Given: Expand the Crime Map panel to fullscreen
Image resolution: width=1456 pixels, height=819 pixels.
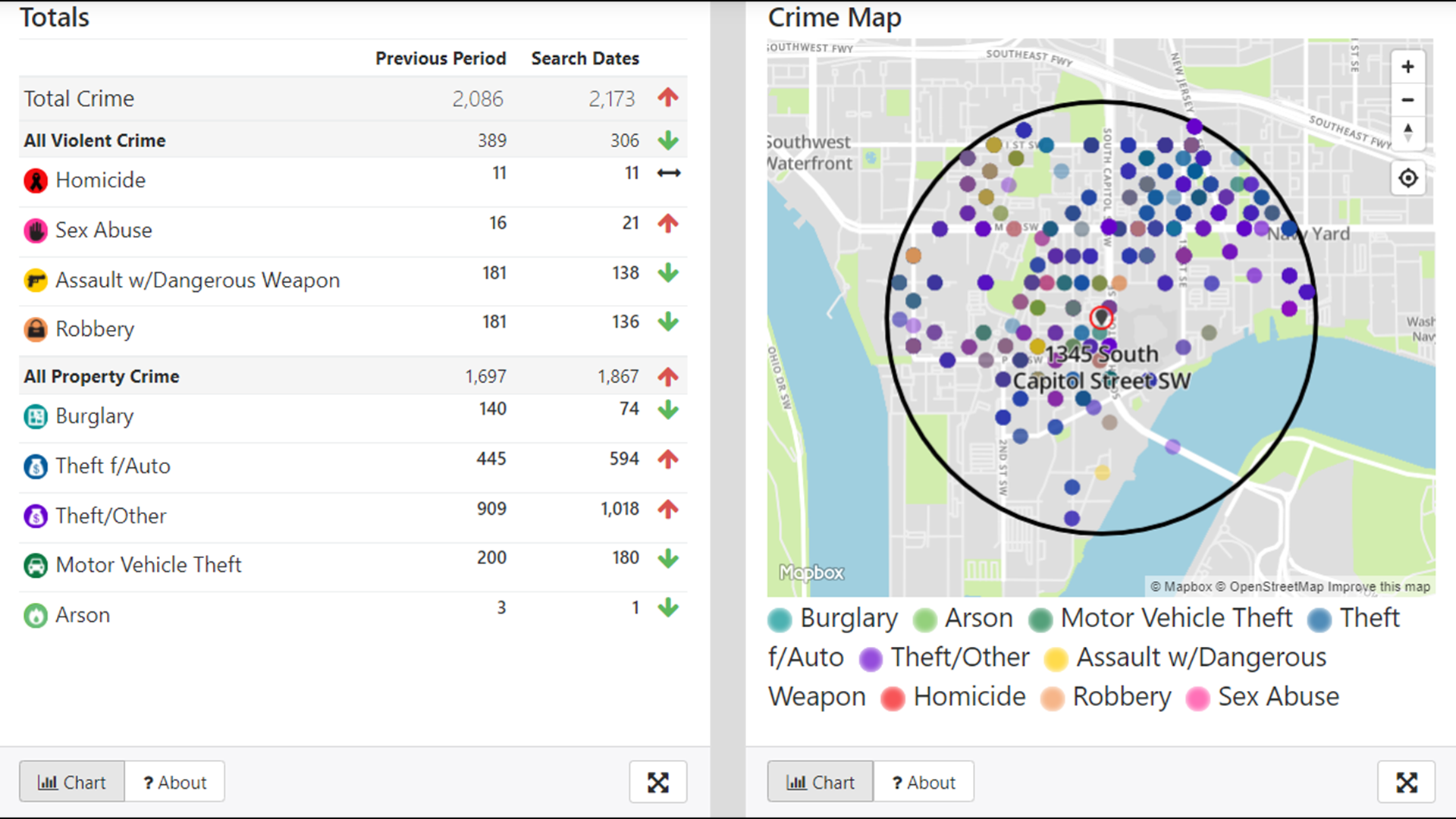Looking at the screenshot, I should pos(1406,782).
